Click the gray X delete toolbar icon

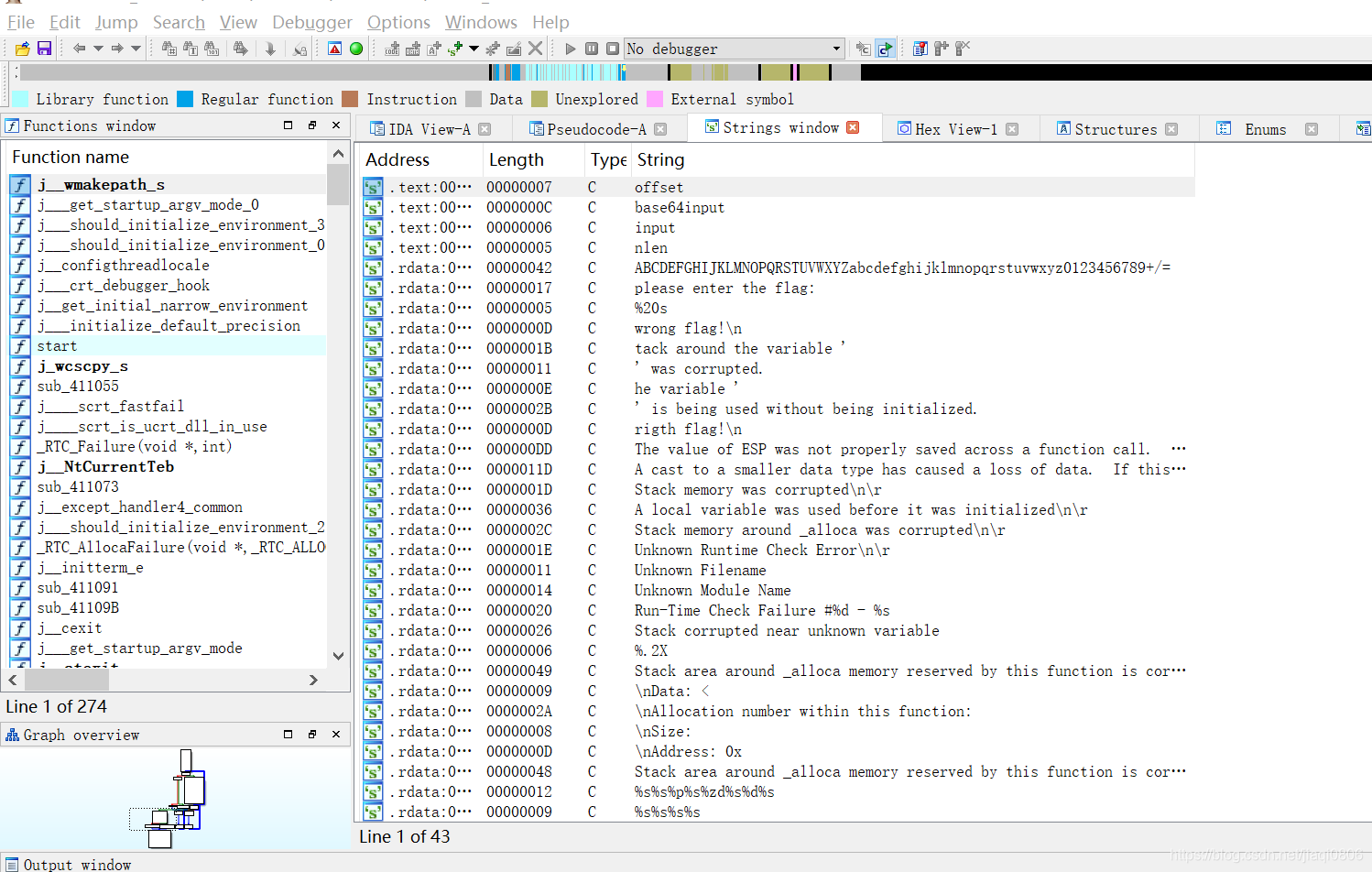point(536,49)
